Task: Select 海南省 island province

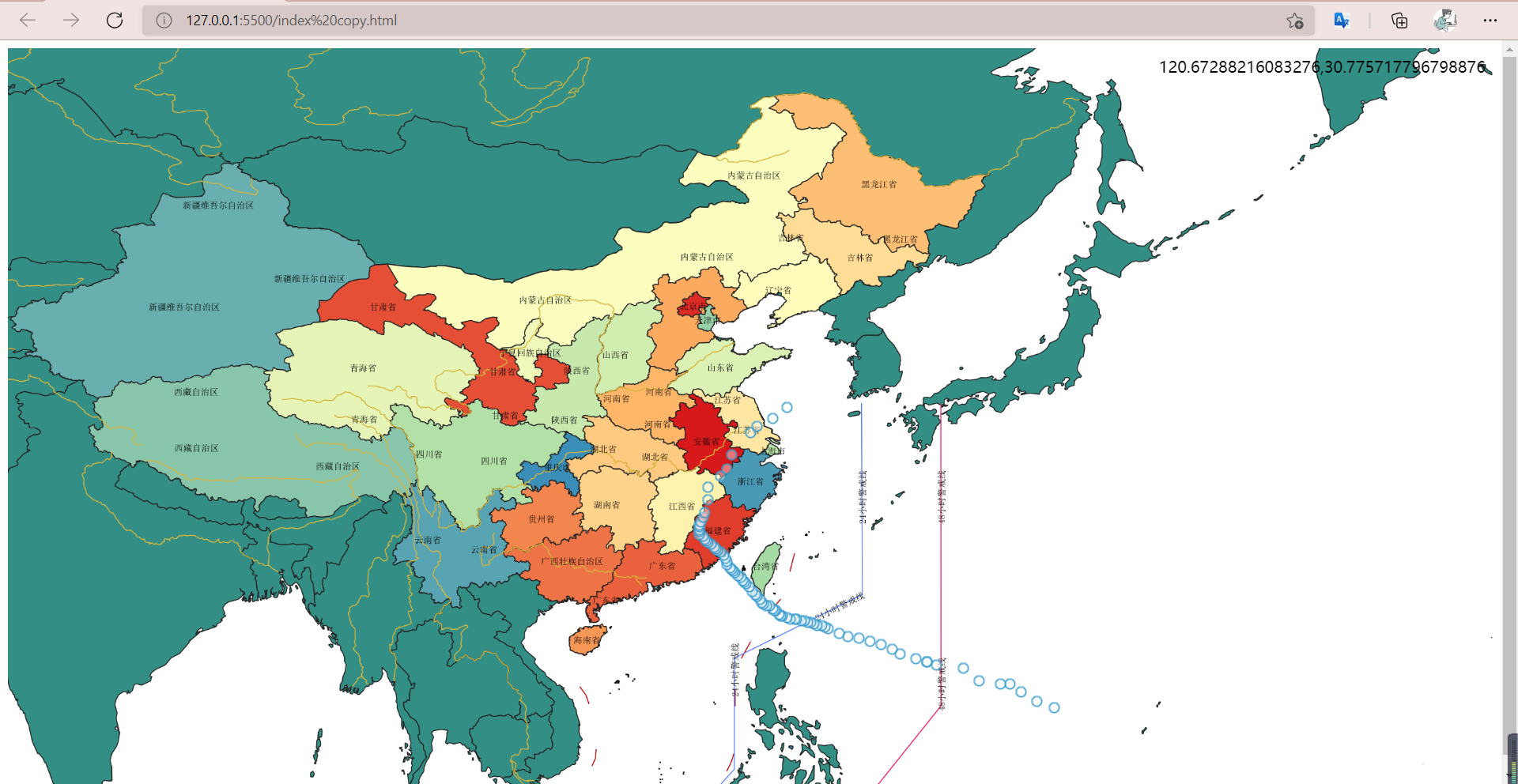Action: 585,640
